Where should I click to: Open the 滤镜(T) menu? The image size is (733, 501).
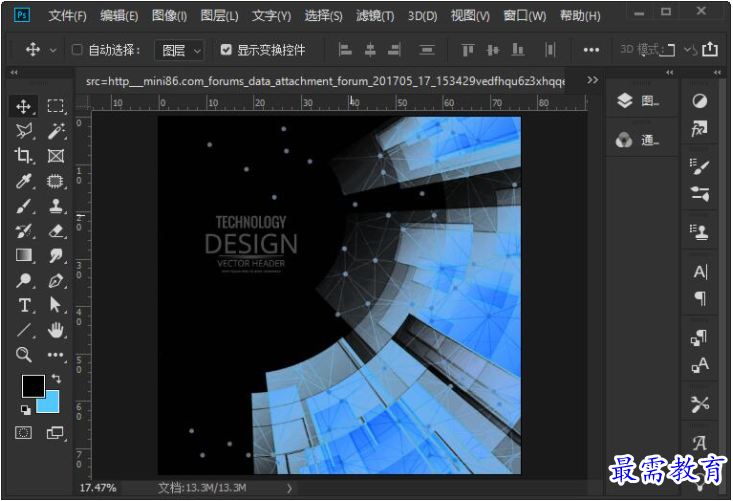(375, 16)
